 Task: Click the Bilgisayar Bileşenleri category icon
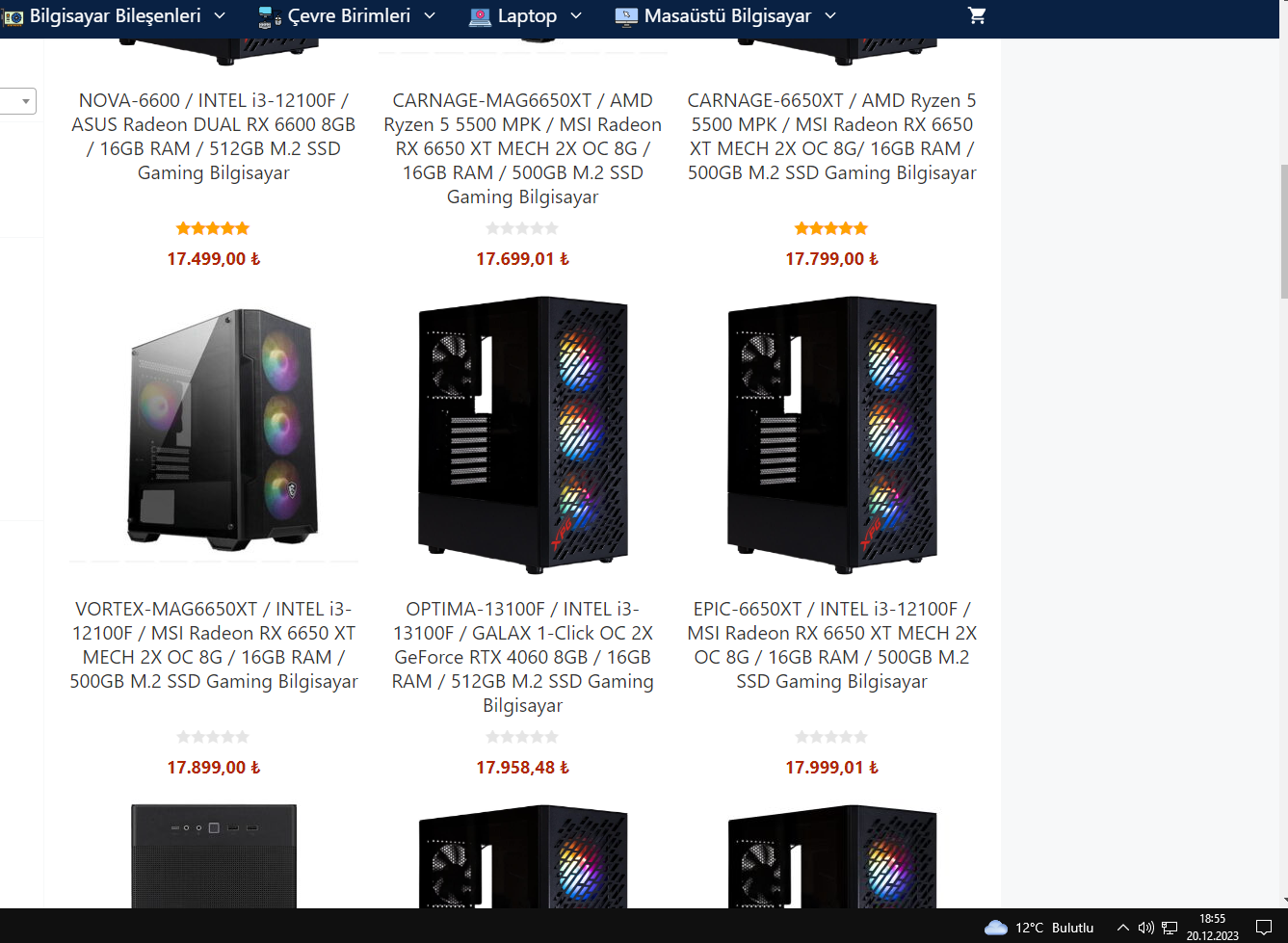pos(13,16)
